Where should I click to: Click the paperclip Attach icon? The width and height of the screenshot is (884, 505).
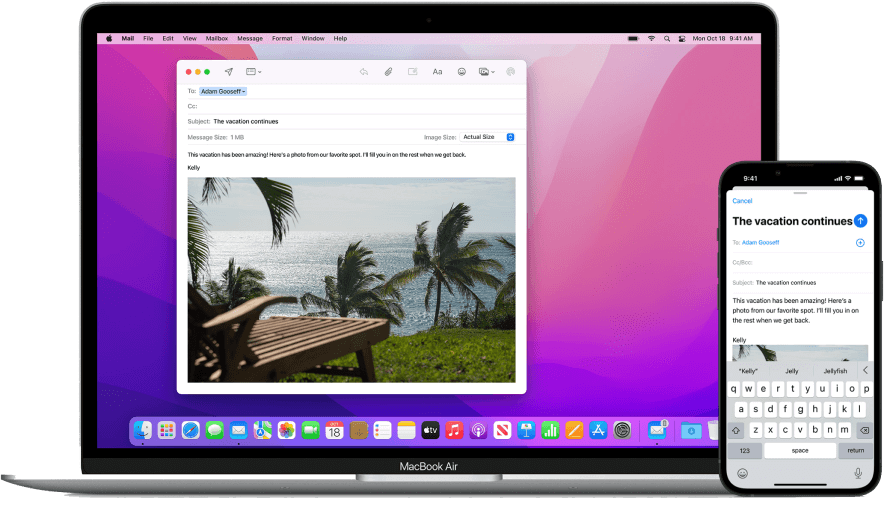(388, 72)
